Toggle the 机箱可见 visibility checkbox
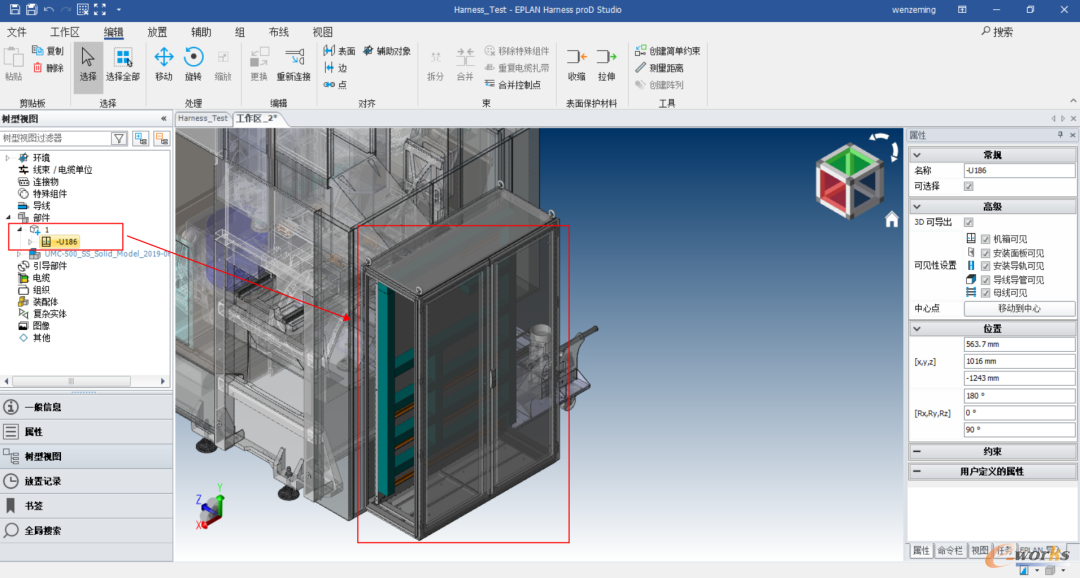 [986, 239]
